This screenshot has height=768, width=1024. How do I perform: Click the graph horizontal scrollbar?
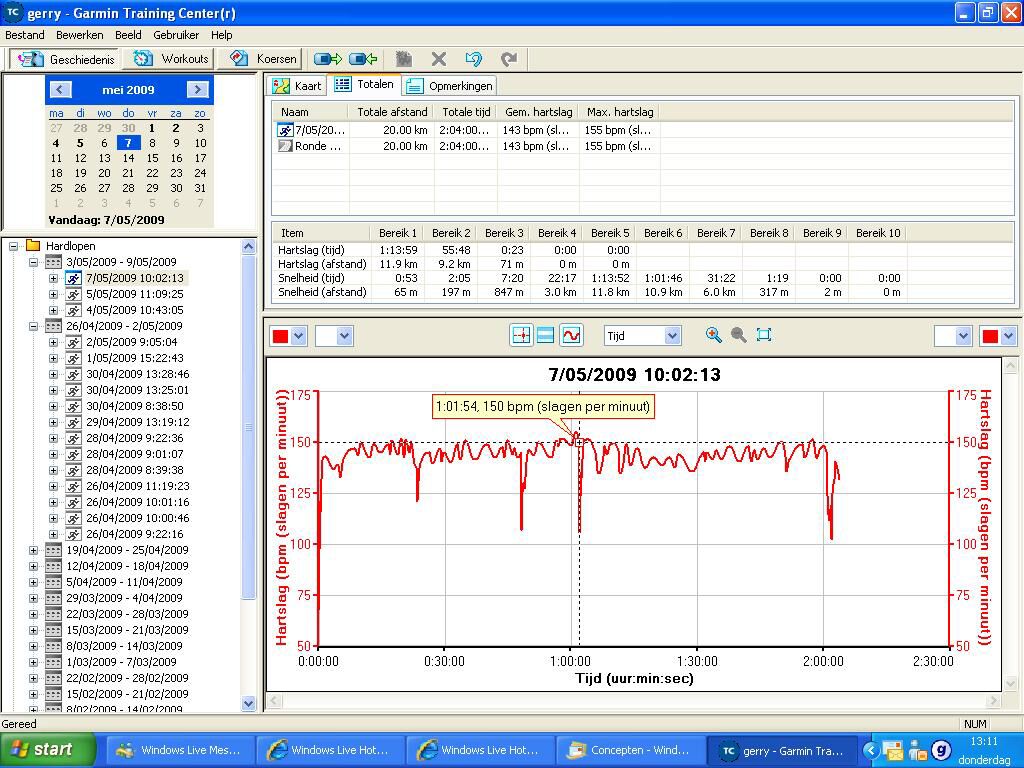634,701
